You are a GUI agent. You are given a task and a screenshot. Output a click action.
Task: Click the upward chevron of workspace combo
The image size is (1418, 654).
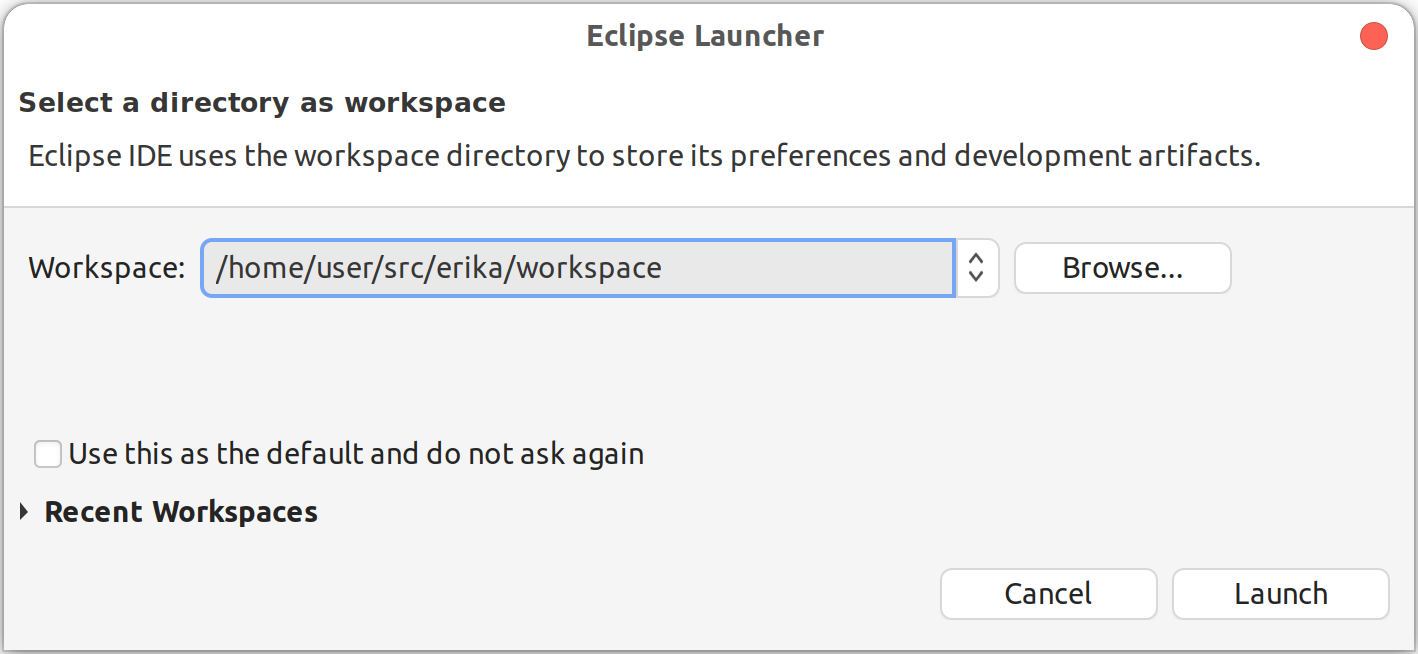977,257
